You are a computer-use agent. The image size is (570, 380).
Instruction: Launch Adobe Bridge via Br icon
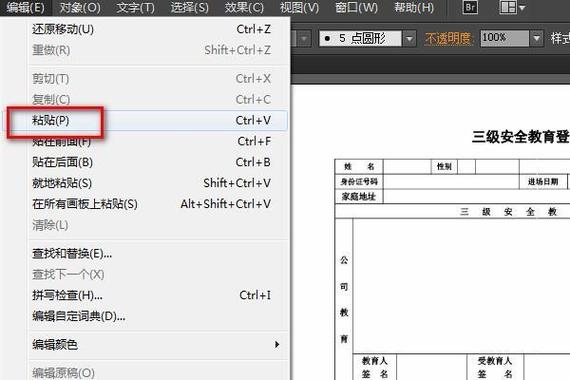470,8
